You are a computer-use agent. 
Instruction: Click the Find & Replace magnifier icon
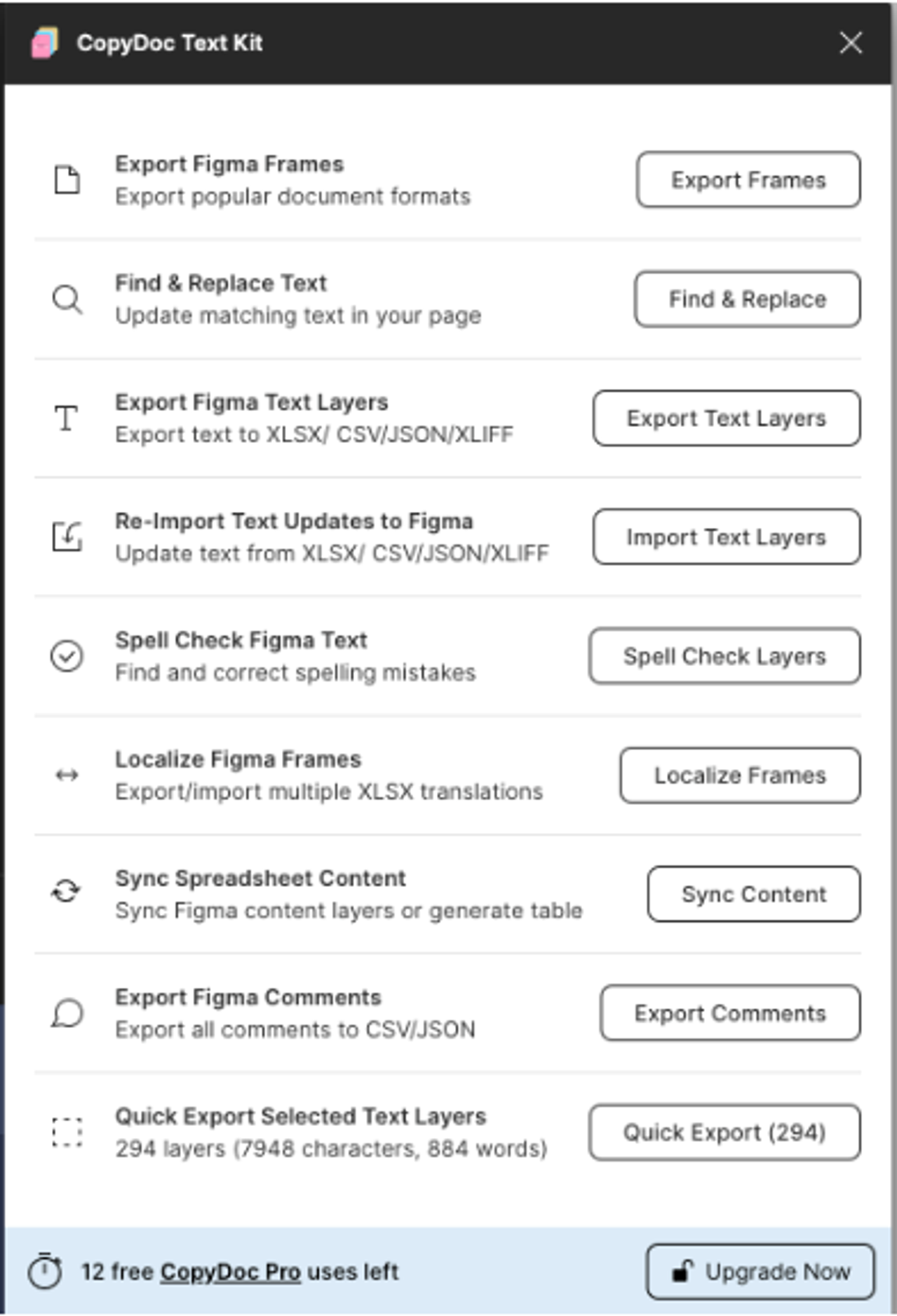pyautogui.click(x=66, y=299)
